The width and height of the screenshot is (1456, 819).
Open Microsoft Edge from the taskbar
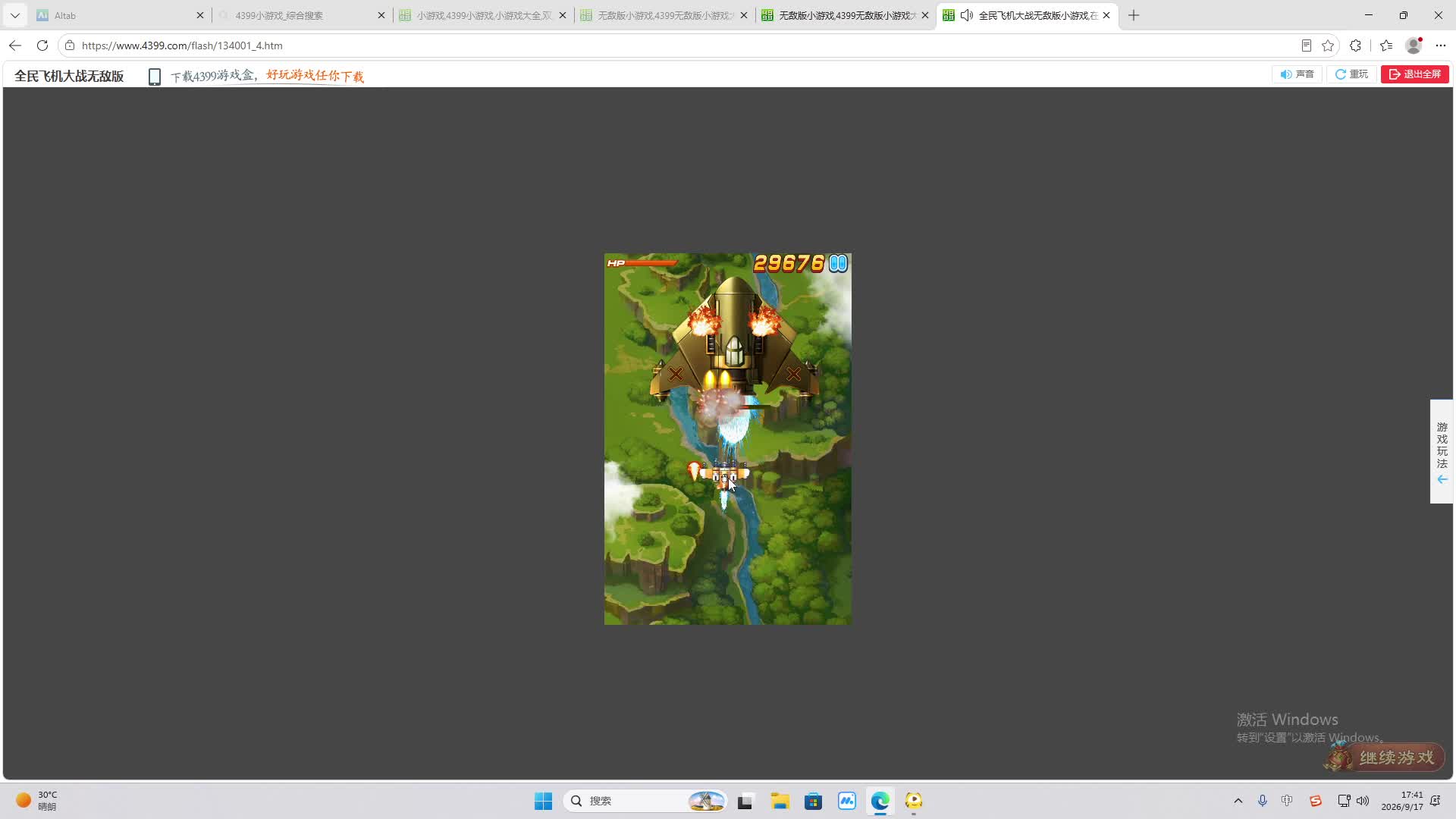pyautogui.click(x=880, y=801)
